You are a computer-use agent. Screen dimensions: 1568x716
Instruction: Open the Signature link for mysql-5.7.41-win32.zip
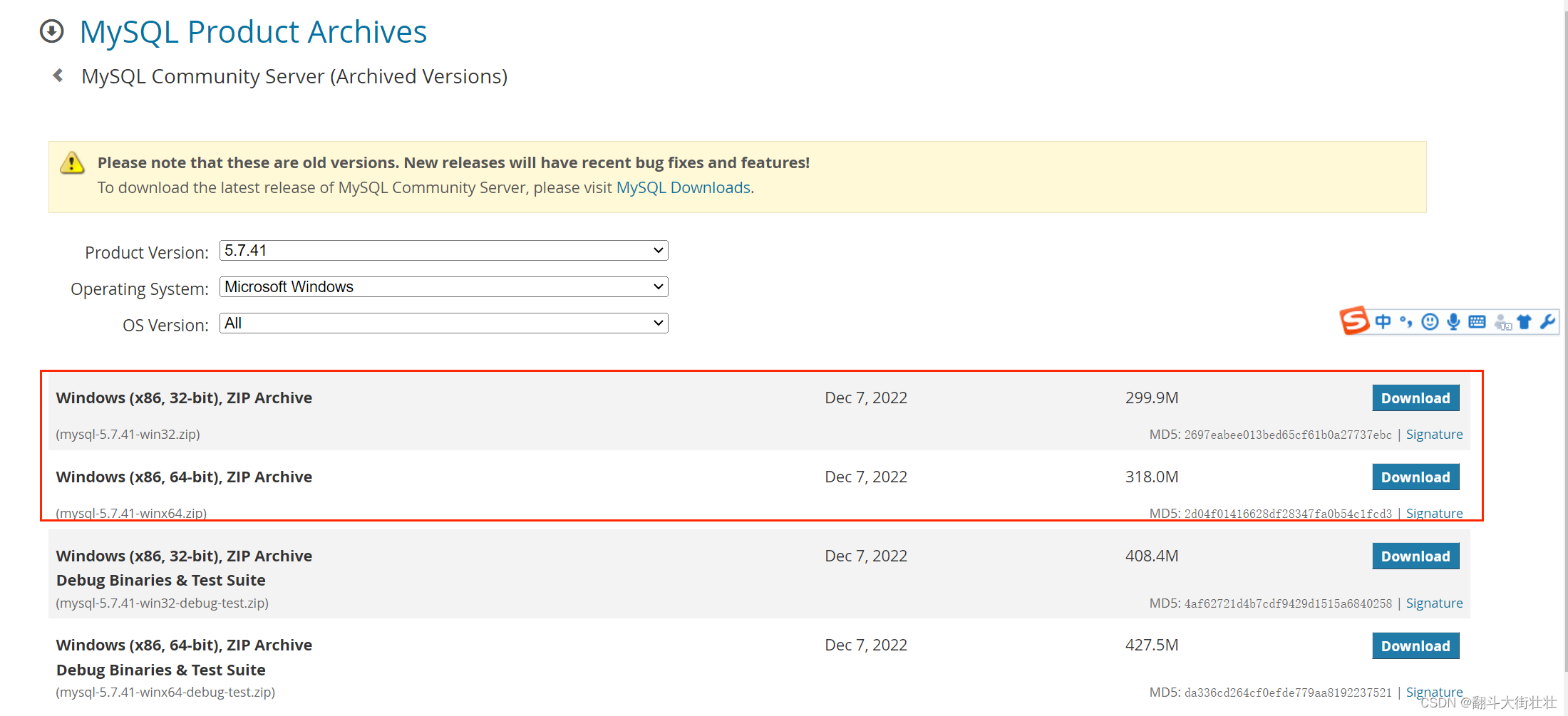(1434, 435)
